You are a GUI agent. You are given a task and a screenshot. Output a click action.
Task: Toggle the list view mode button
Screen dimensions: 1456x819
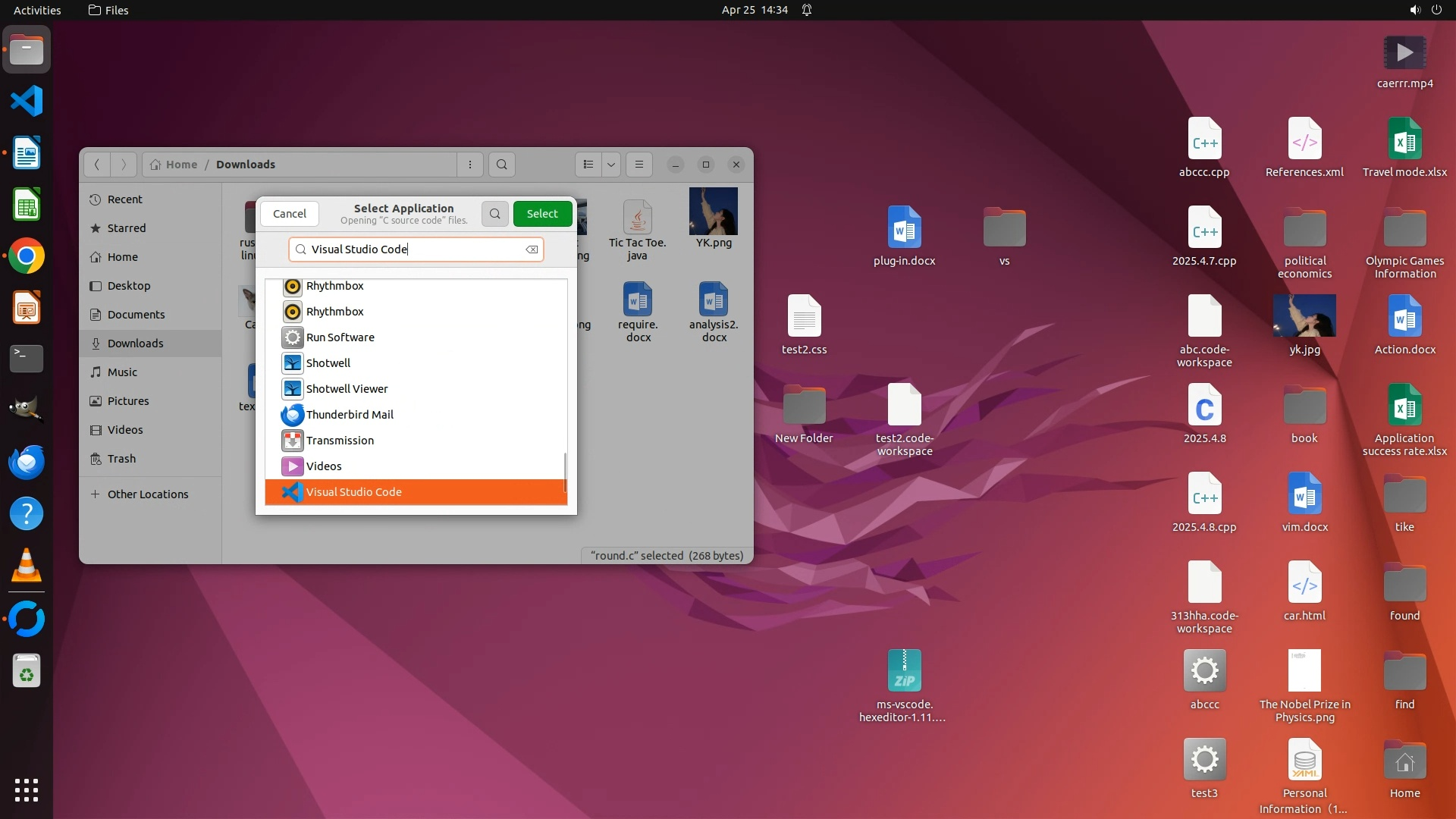tap(588, 165)
